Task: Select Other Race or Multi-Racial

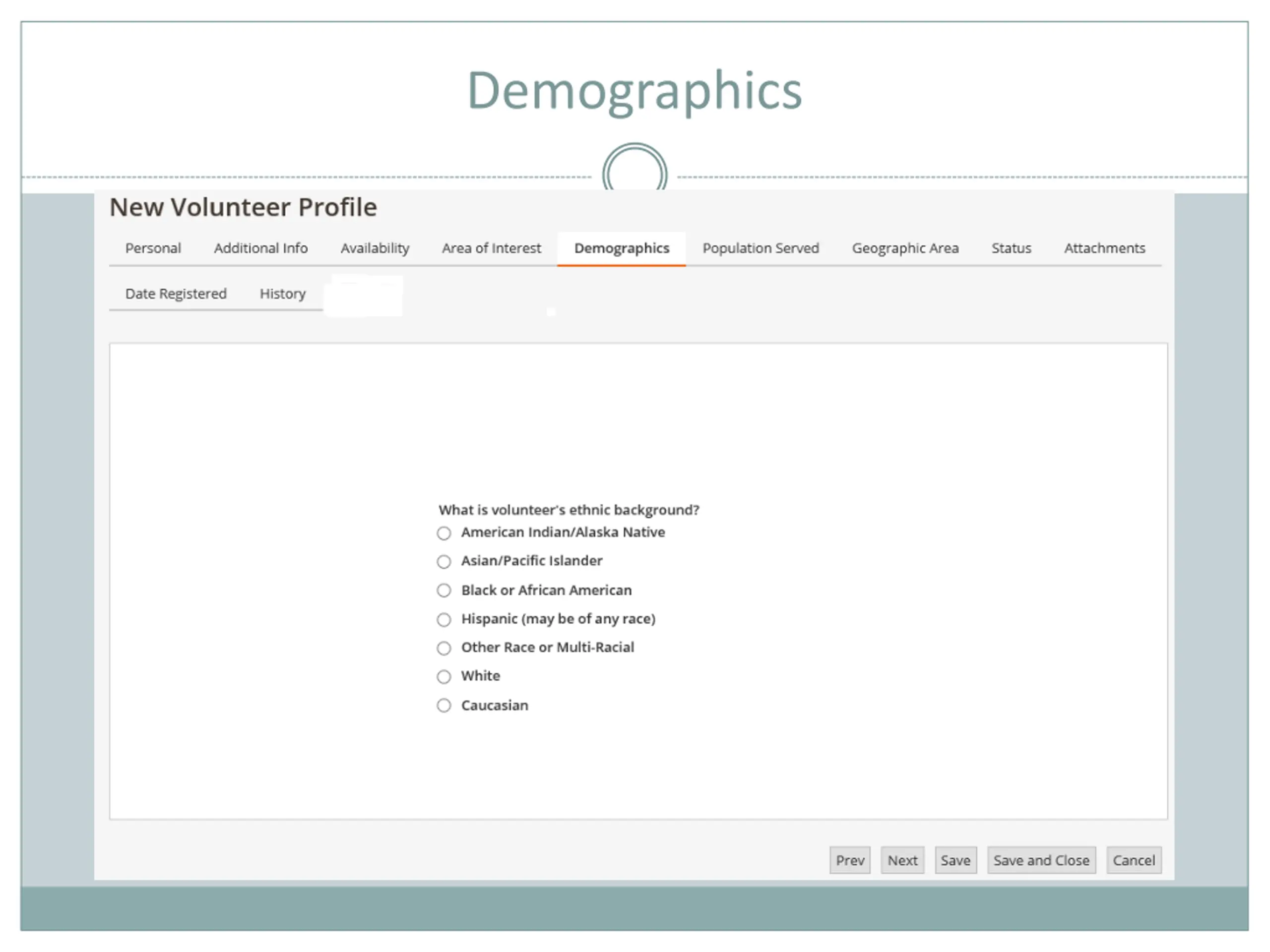Action: click(444, 649)
